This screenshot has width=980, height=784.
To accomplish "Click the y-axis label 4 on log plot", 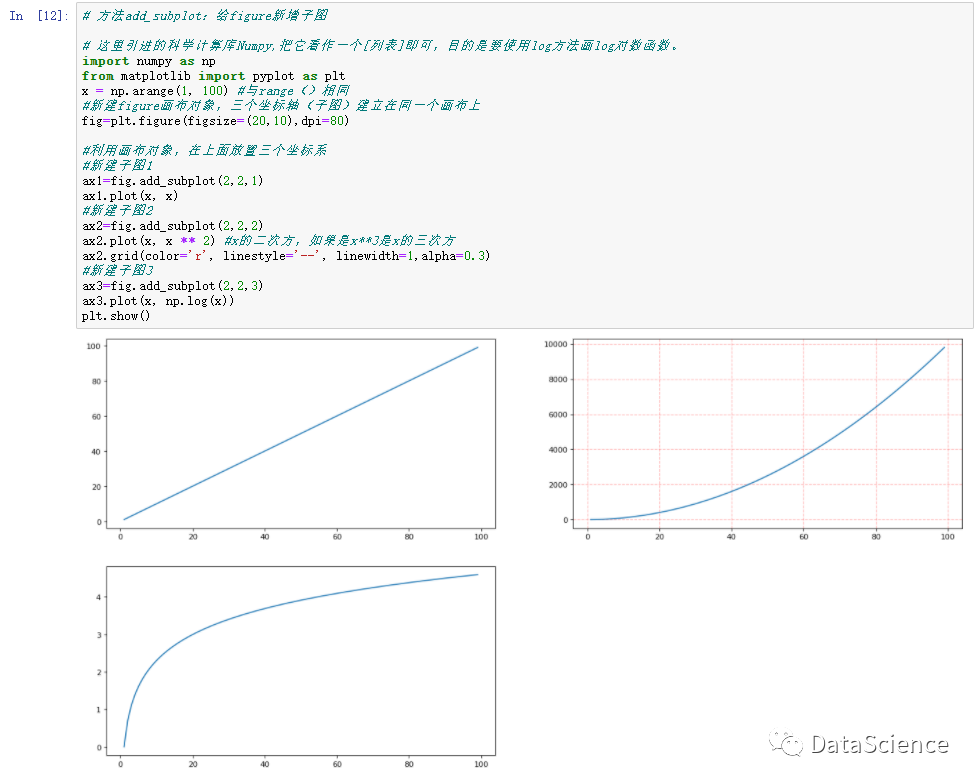I will [98, 597].
